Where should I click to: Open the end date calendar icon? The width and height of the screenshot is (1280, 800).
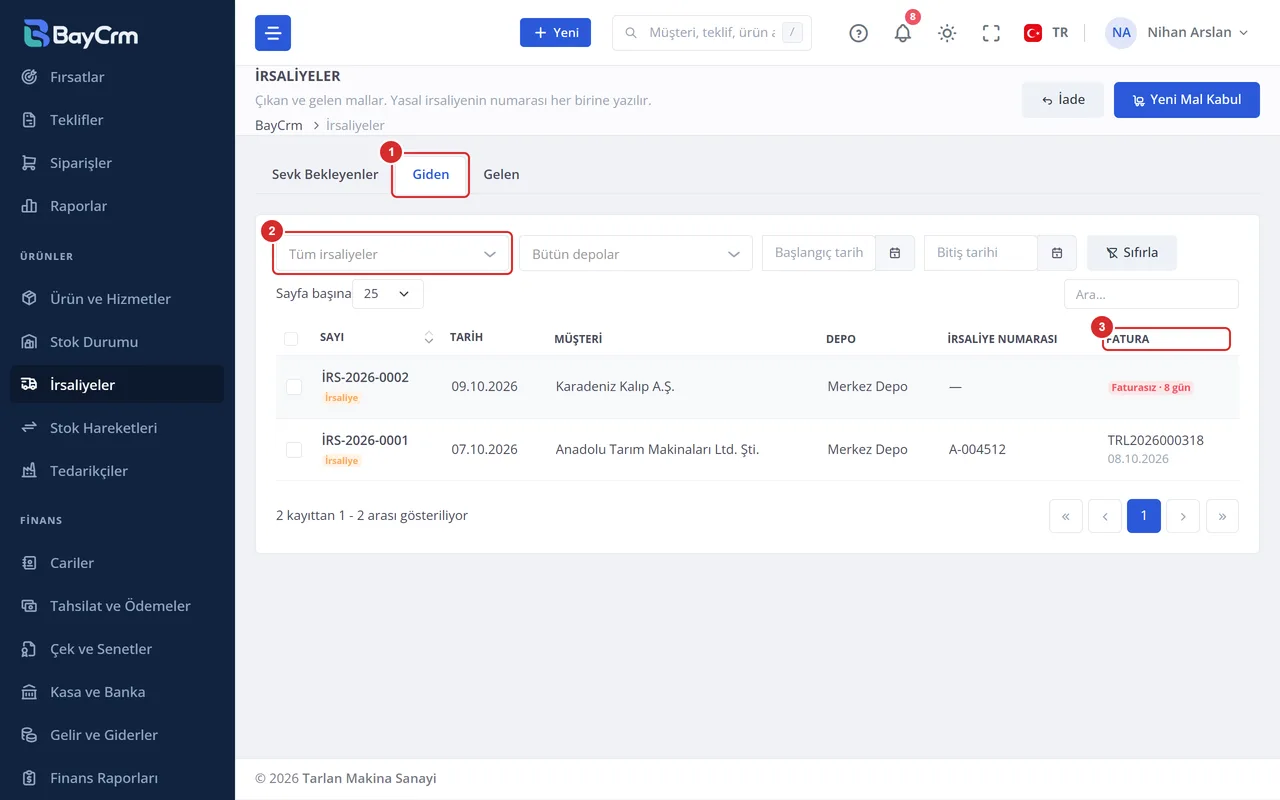tap(1057, 253)
